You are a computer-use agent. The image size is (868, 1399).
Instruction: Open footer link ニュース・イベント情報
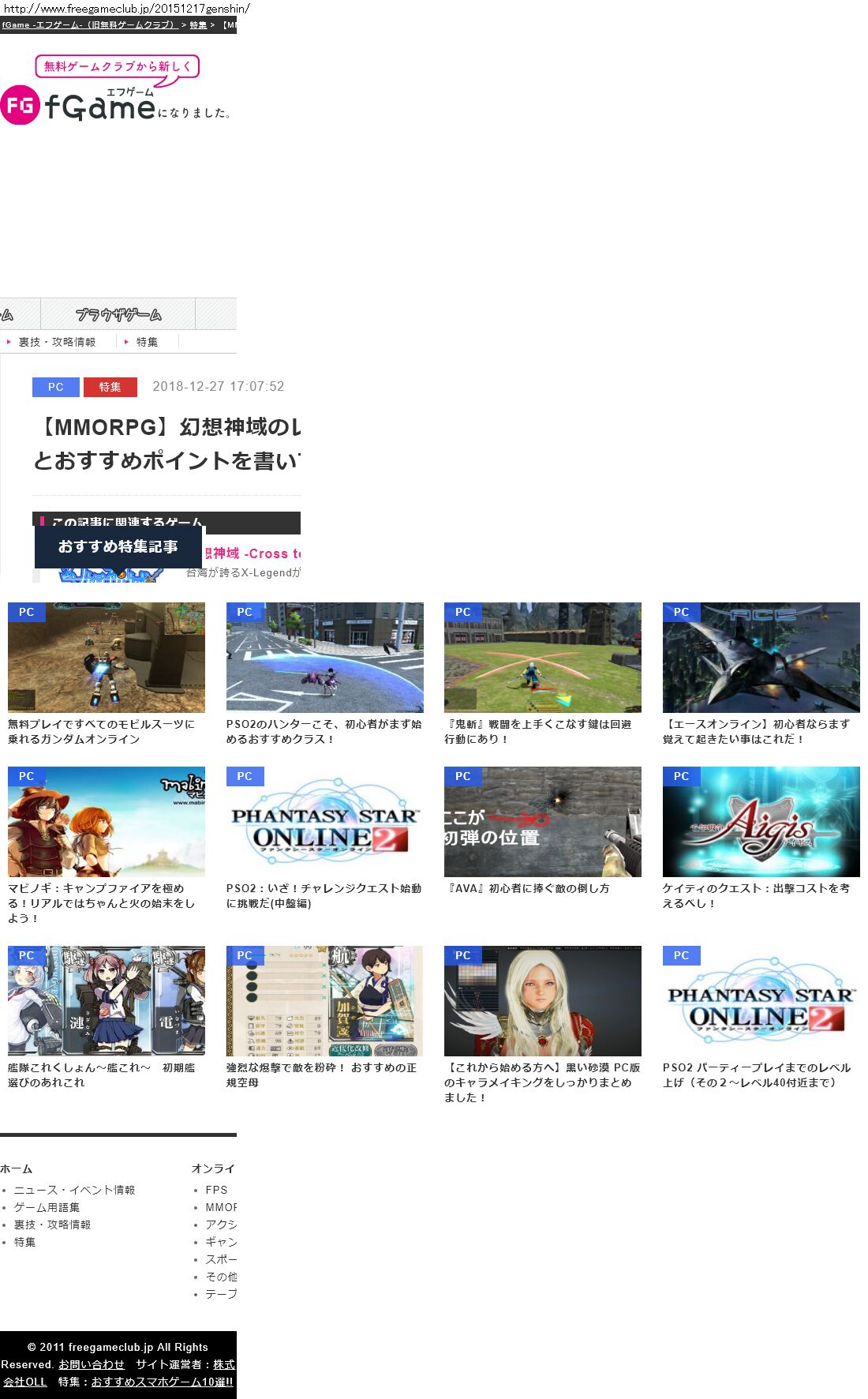75,1190
